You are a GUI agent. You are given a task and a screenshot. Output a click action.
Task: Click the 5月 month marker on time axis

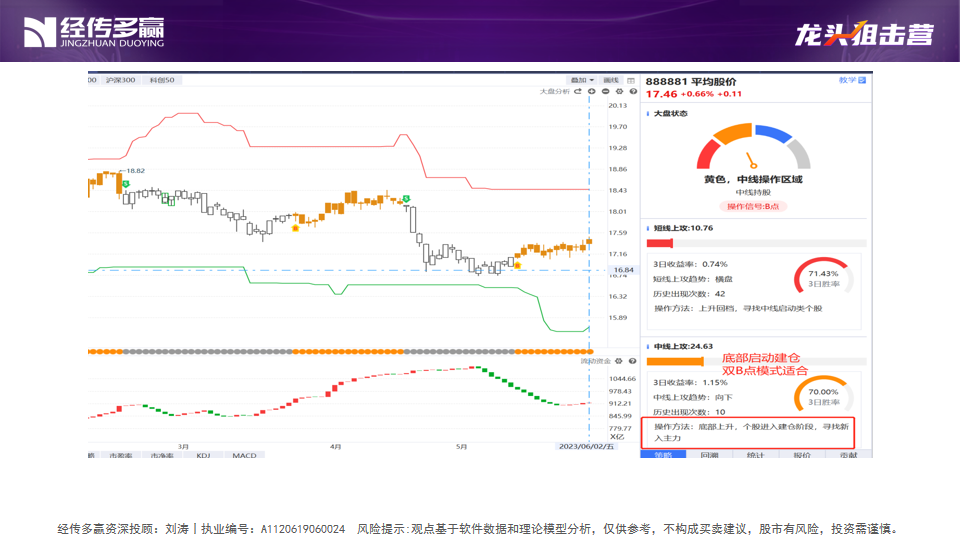click(462, 447)
